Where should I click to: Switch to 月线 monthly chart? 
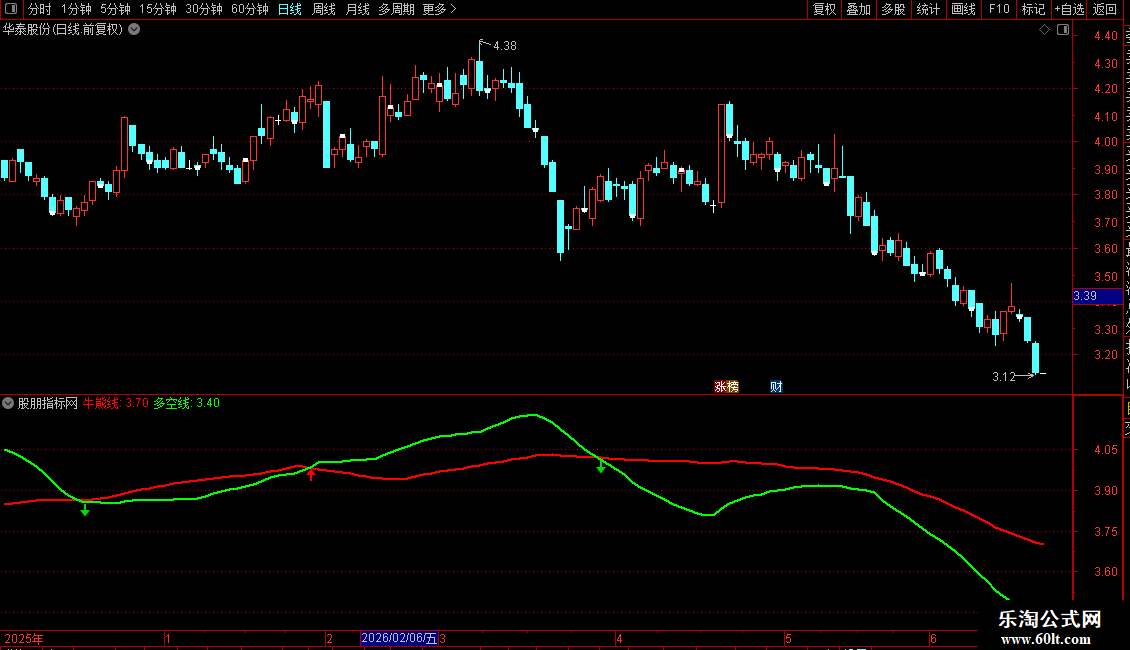357,9
